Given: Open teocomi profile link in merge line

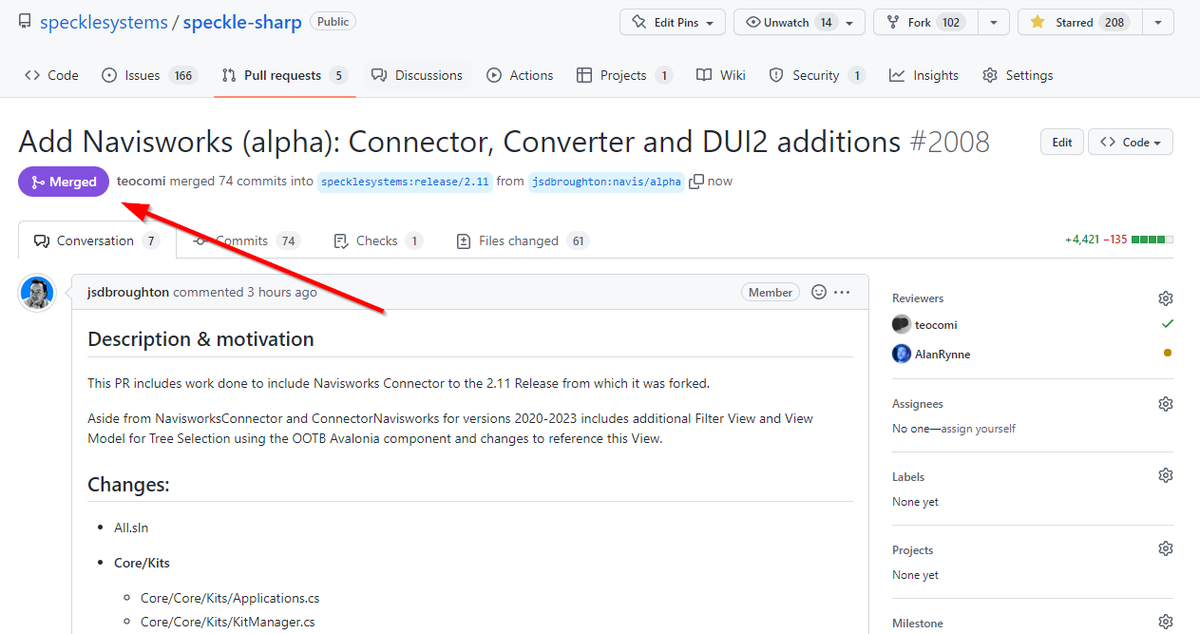Looking at the screenshot, I should [141, 182].
